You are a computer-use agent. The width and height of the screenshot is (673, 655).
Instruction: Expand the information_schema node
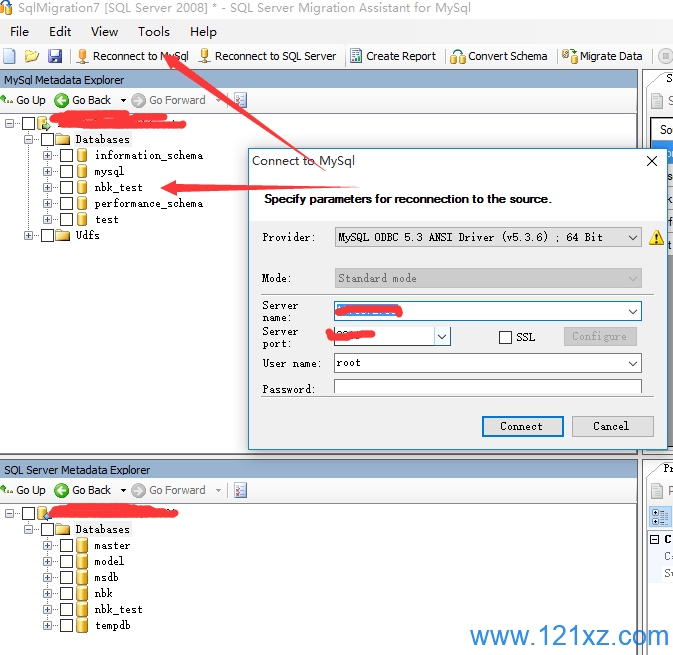(47, 155)
